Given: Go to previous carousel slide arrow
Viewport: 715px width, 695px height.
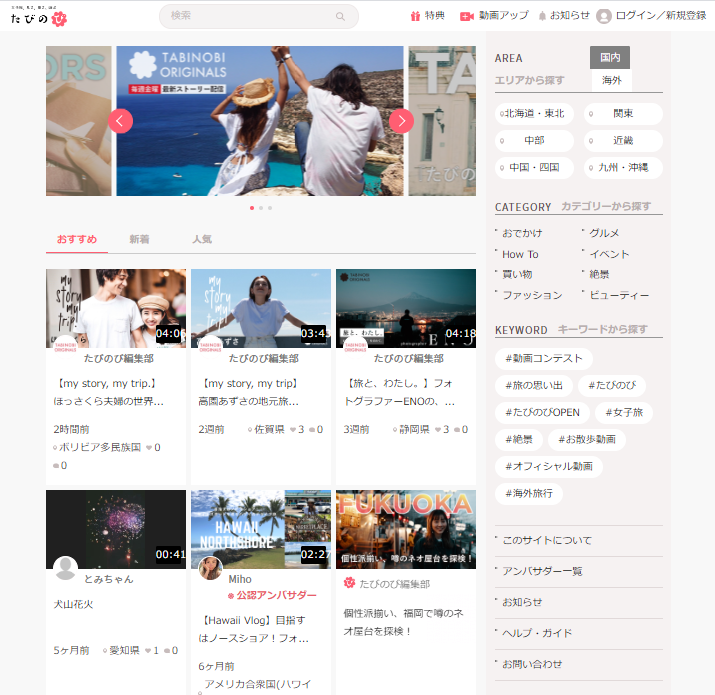Looking at the screenshot, I should pos(120,121).
